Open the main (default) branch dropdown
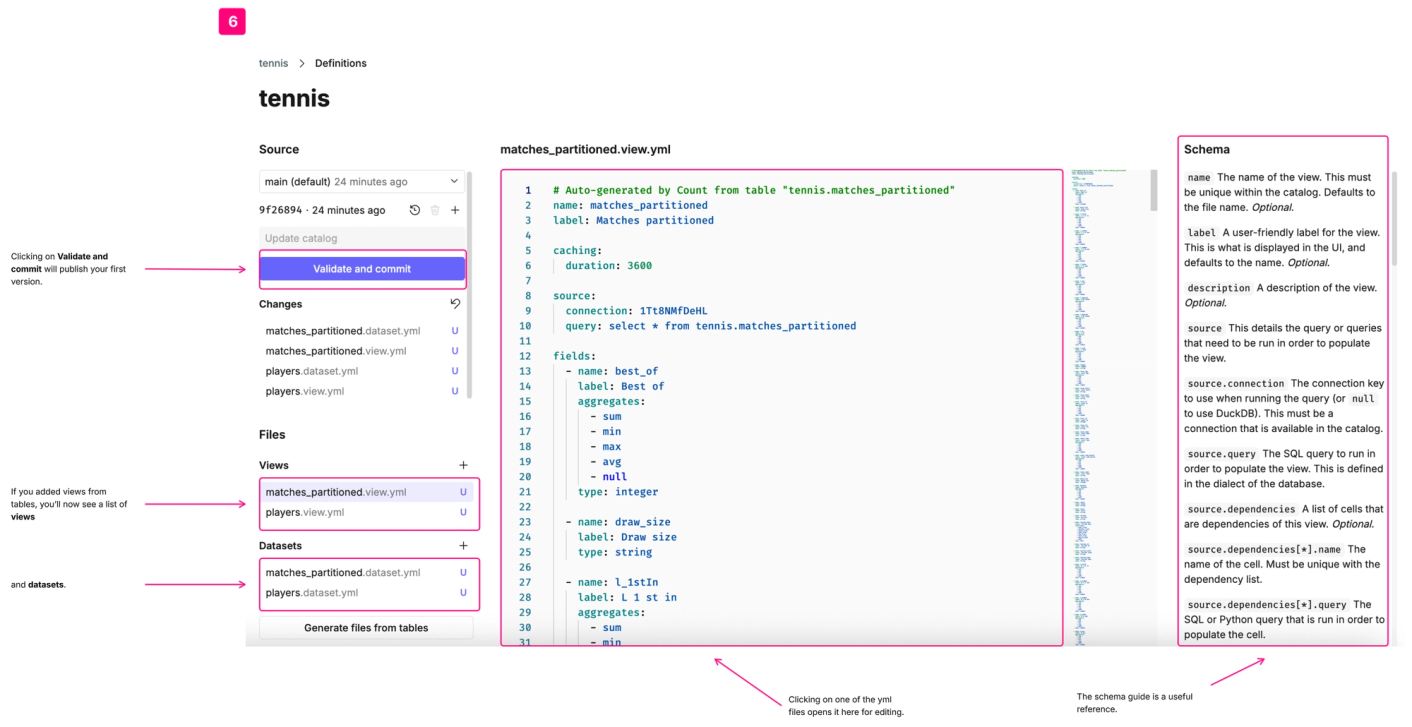 click(x=362, y=182)
